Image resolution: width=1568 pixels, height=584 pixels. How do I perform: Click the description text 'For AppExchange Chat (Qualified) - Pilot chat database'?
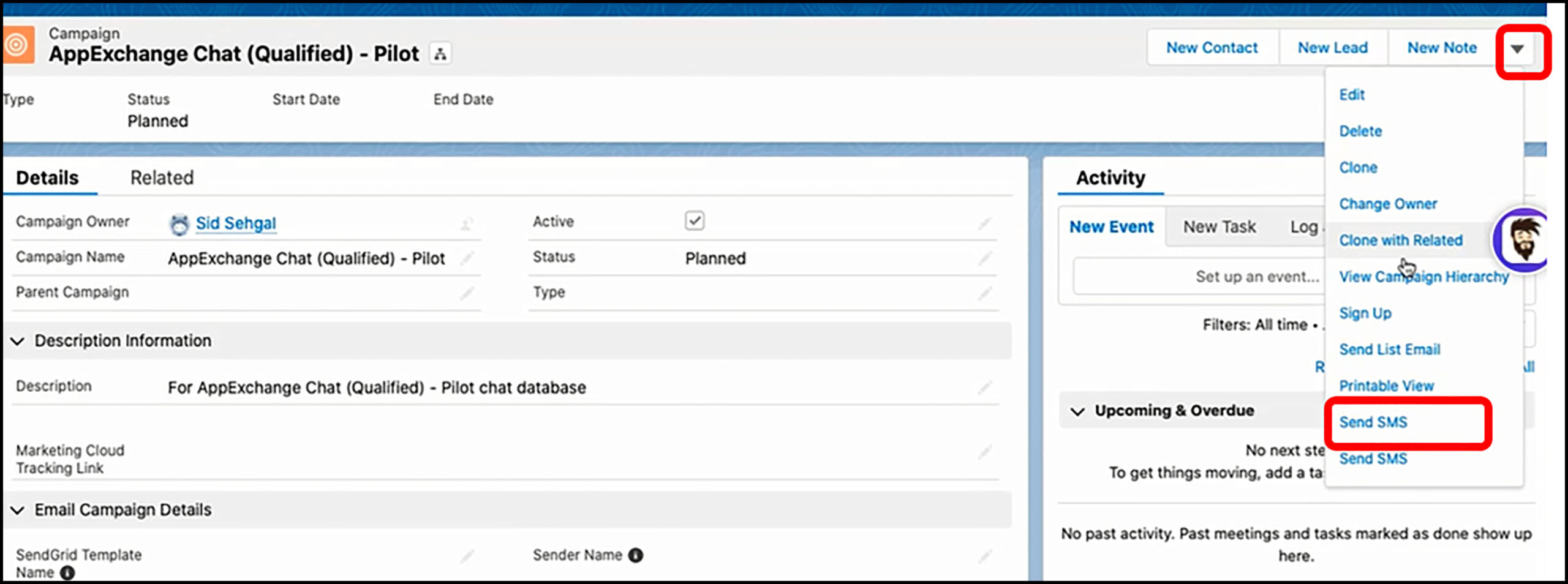point(377,388)
